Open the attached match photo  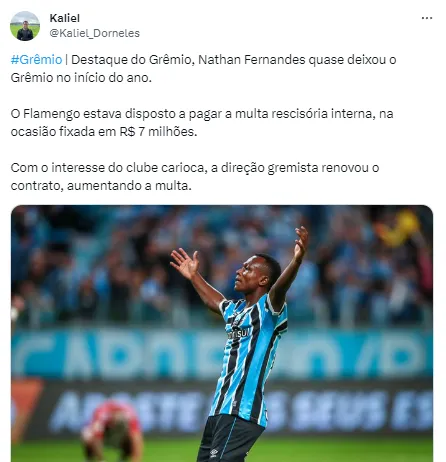[x=222, y=333]
